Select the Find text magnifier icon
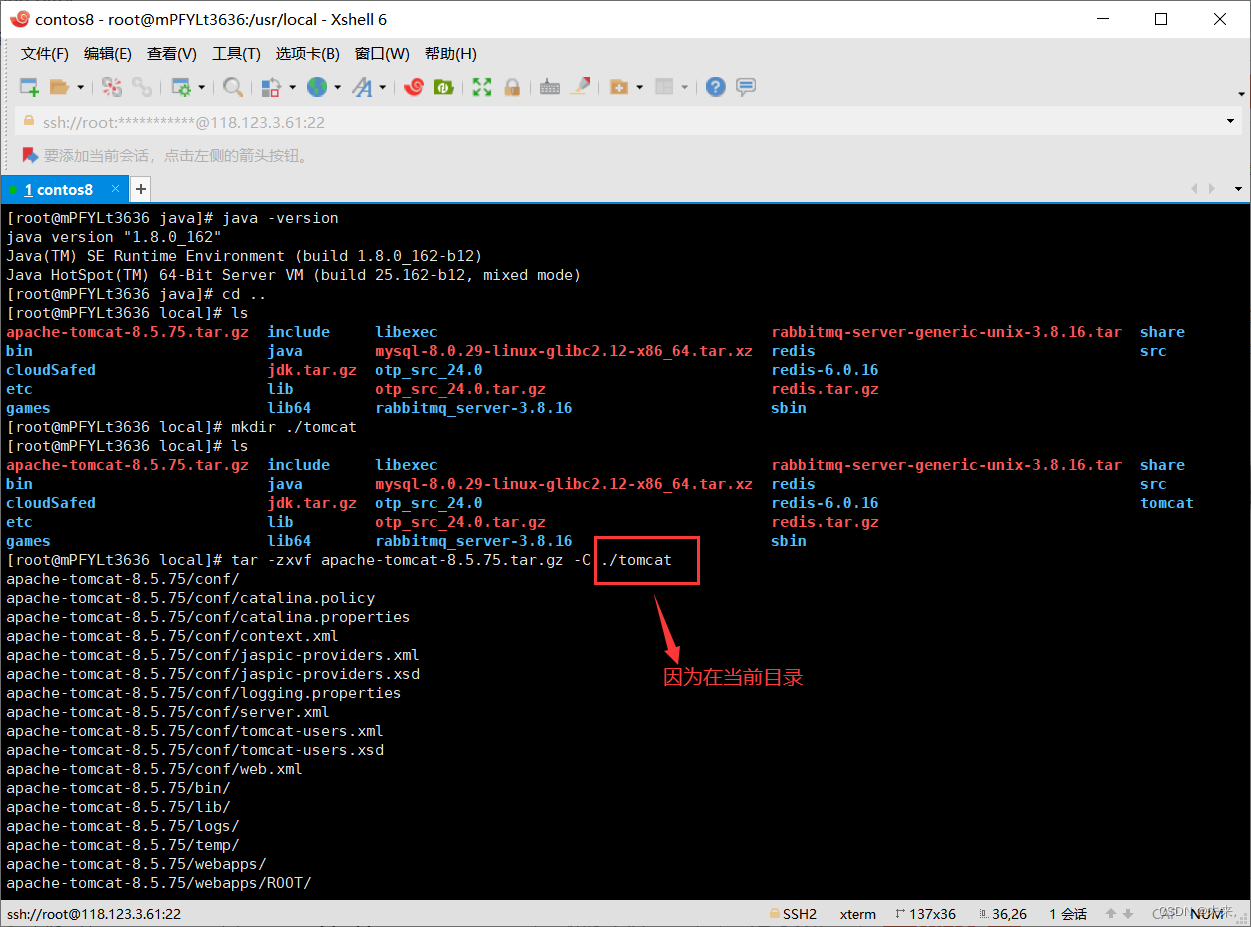This screenshot has width=1251, height=927. (x=231, y=87)
